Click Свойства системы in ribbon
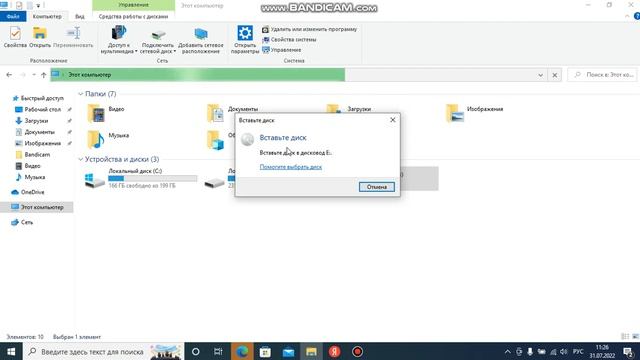Image resolution: width=640 pixels, height=360 pixels. (x=289, y=40)
